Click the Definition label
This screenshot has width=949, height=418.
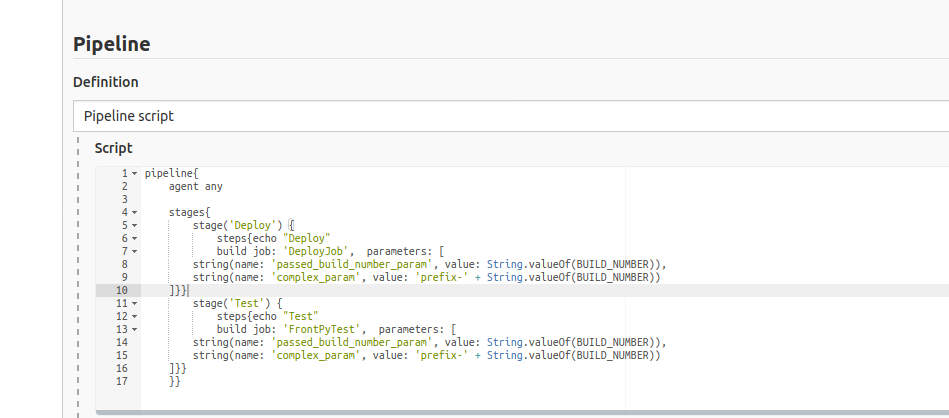tap(106, 82)
